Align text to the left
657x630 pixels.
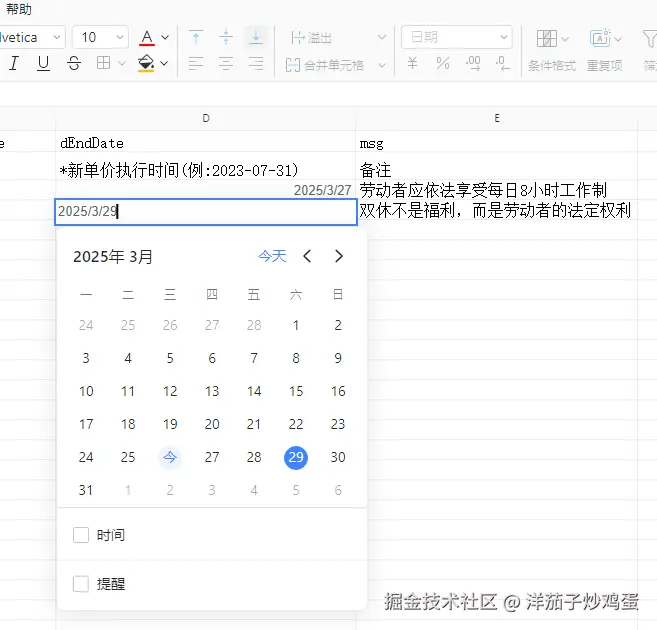coord(196,63)
